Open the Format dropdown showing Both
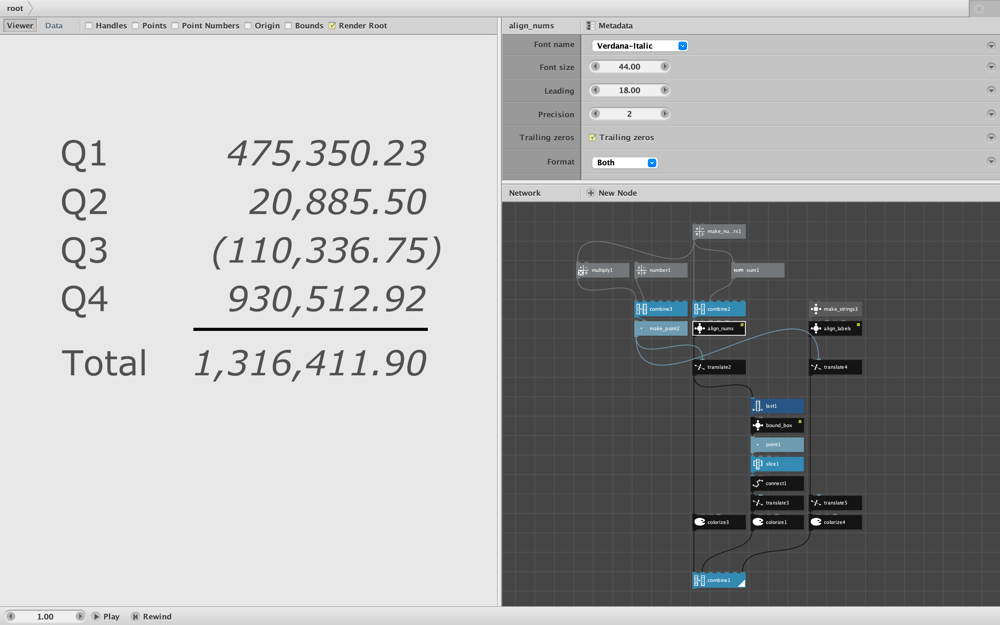The image size is (1000, 625). [x=624, y=163]
